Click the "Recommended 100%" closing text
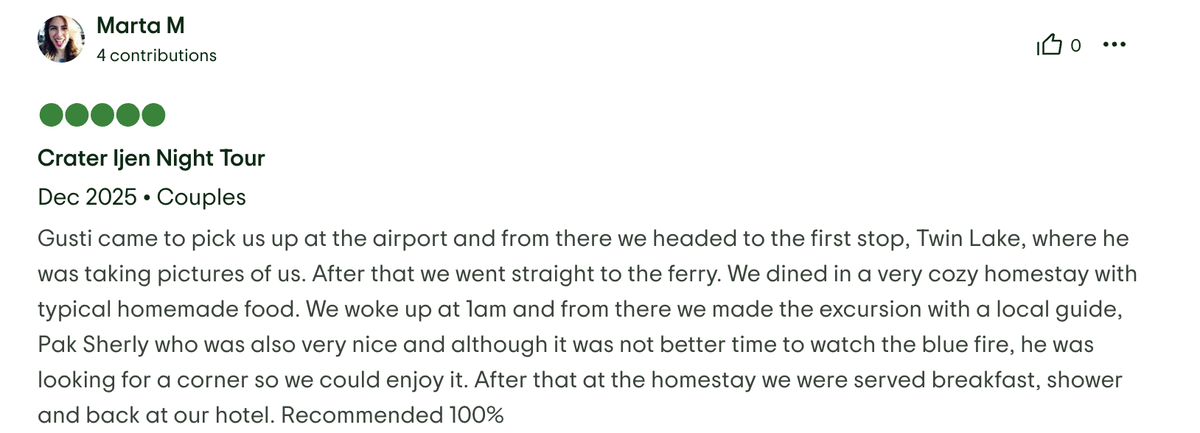This screenshot has width=1200, height=433. click(398, 414)
